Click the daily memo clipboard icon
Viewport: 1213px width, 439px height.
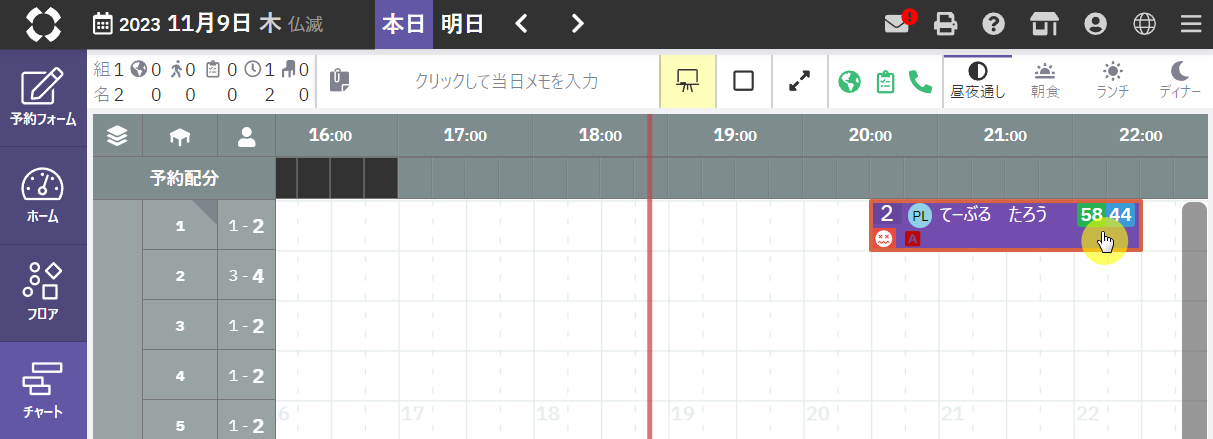pyautogui.click(x=339, y=80)
